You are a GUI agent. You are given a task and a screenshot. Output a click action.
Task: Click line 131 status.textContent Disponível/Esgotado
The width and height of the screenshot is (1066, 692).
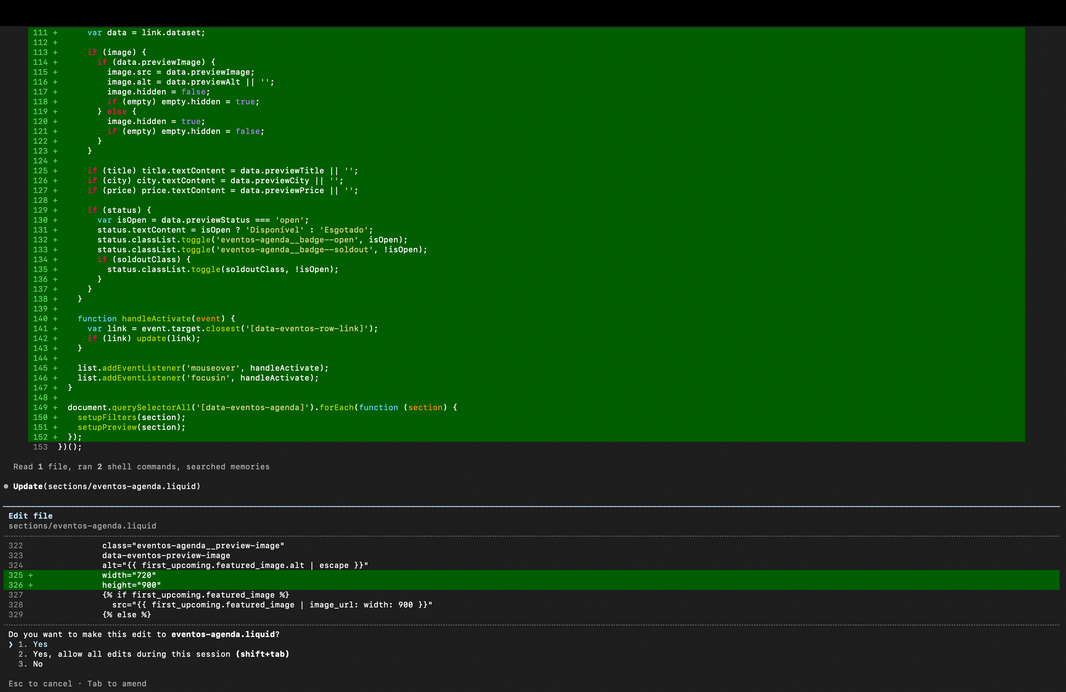click(x=235, y=230)
